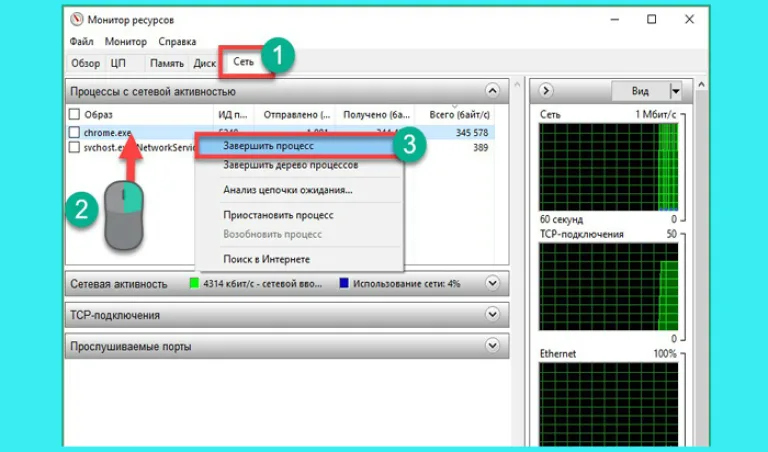
Task: Select the chrome.exe total value 345 578
Action: (x=471, y=133)
